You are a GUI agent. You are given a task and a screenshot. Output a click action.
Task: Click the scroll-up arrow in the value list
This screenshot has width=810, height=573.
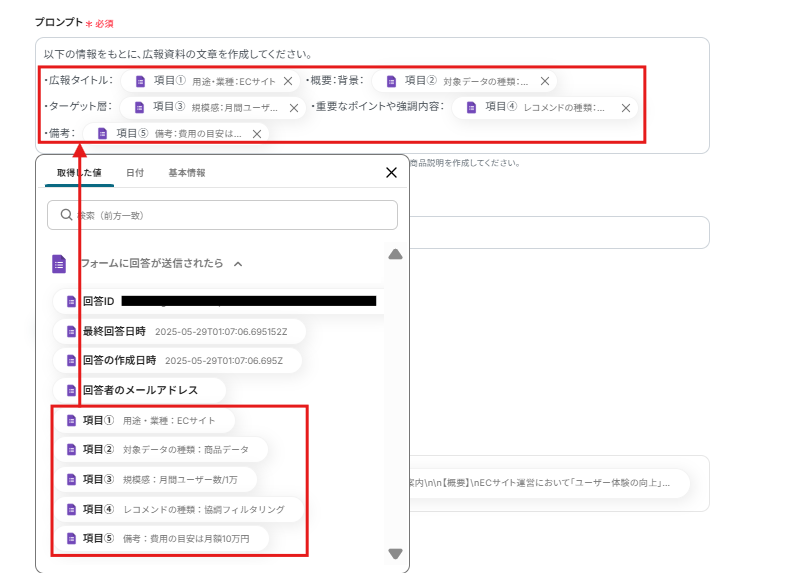pos(395,254)
